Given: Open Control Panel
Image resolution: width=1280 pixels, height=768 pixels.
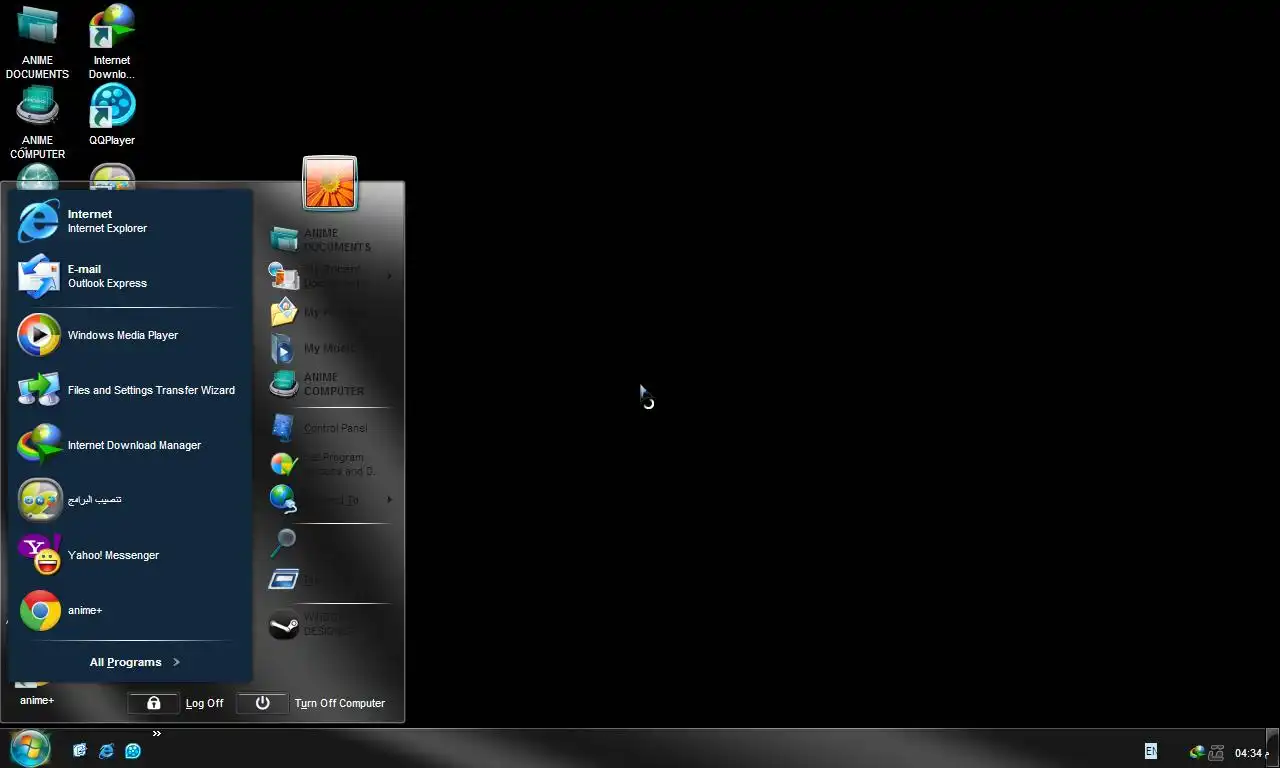Looking at the screenshot, I should (330, 428).
